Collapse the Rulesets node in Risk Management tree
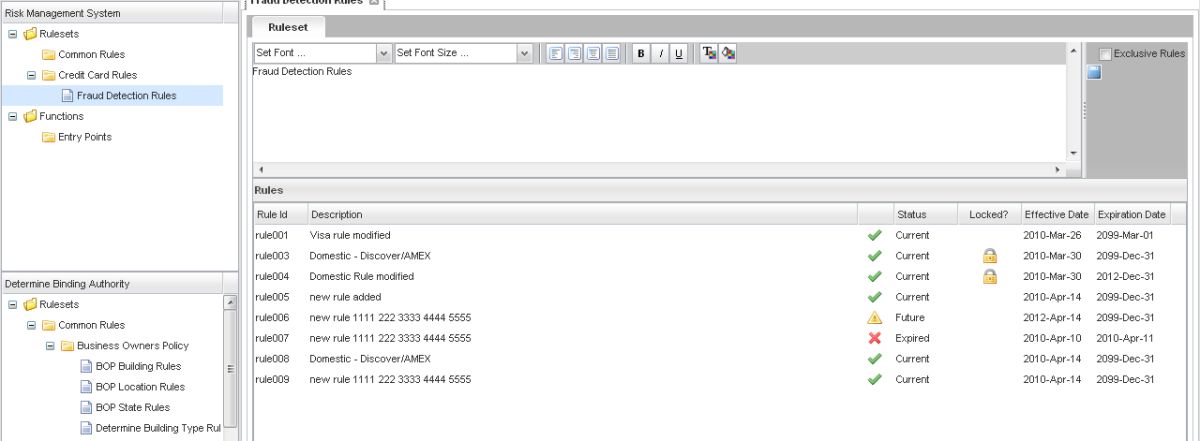This screenshot has width=1200, height=441. coord(12,34)
